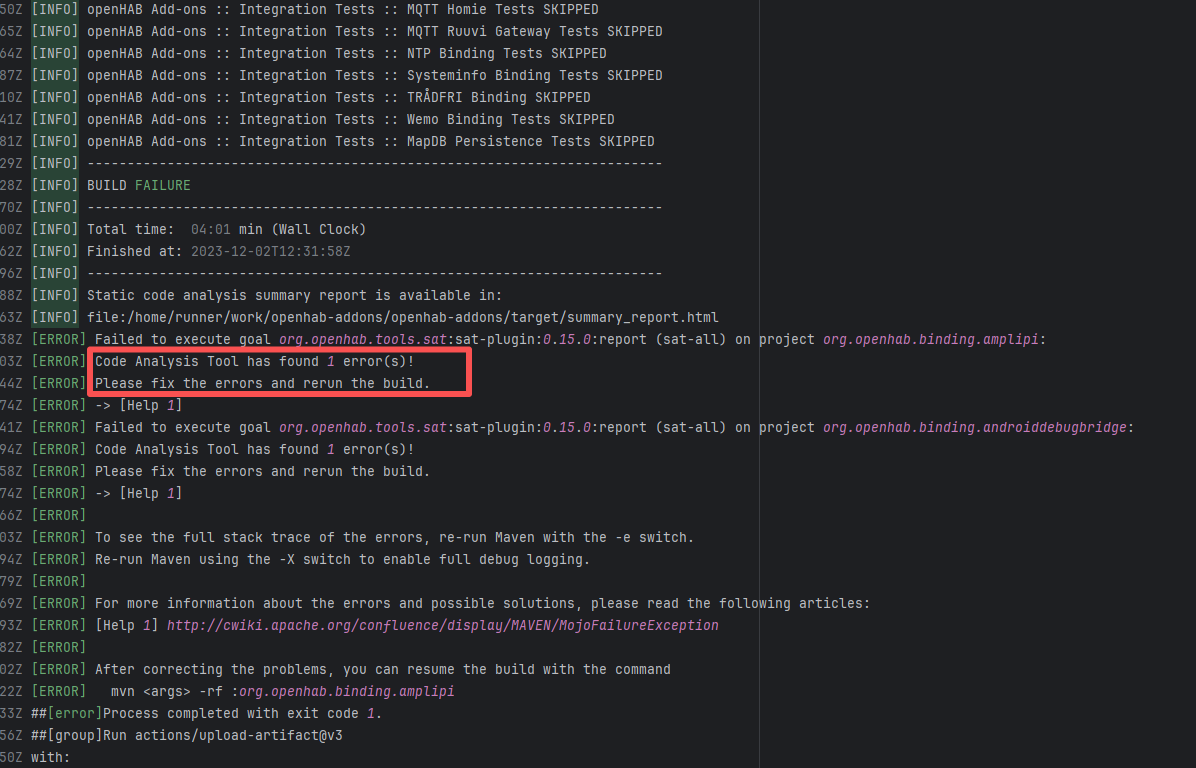
Task: Click the red-boxed Code Analysis Tool error
Action: [x=254, y=361]
